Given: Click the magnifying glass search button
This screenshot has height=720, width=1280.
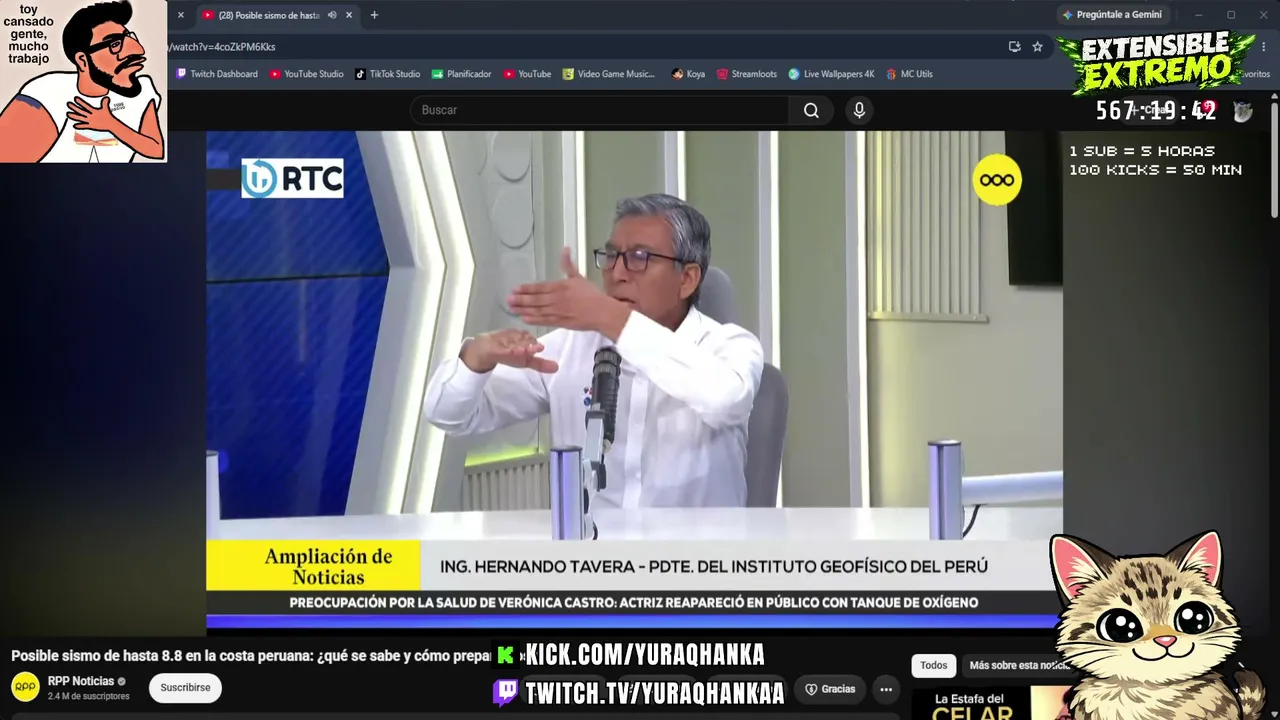Looking at the screenshot, I should pyautogui.click(x=812, y=110).
